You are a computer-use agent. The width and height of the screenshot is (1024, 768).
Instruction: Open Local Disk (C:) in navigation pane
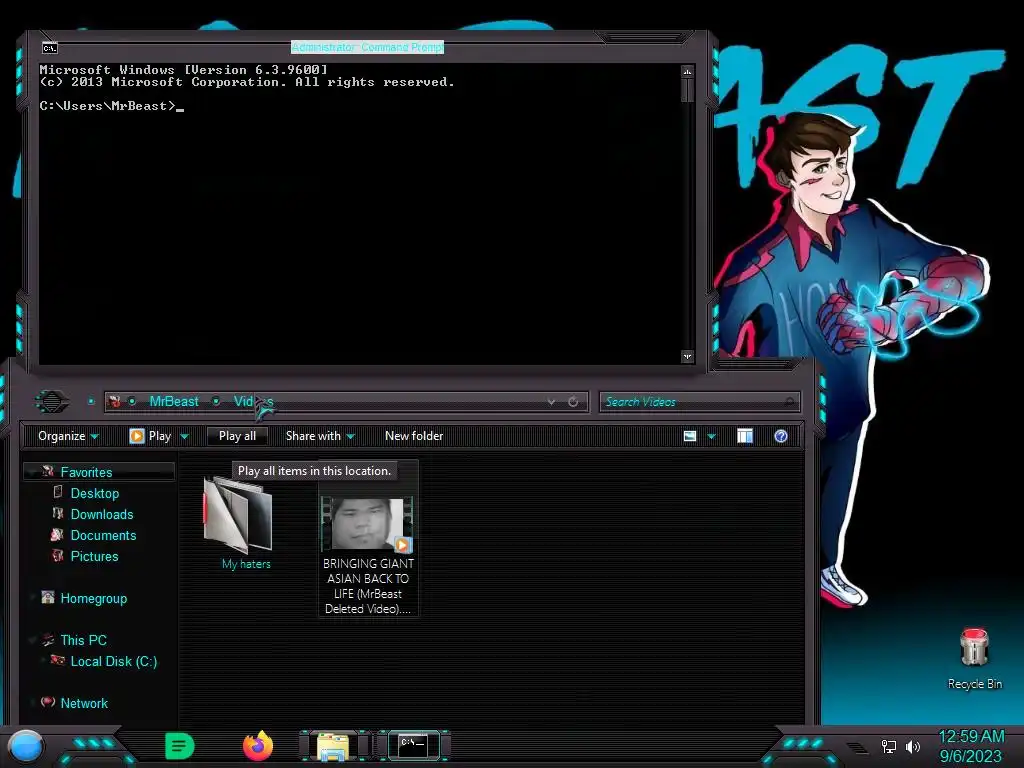tap(114, 662)
